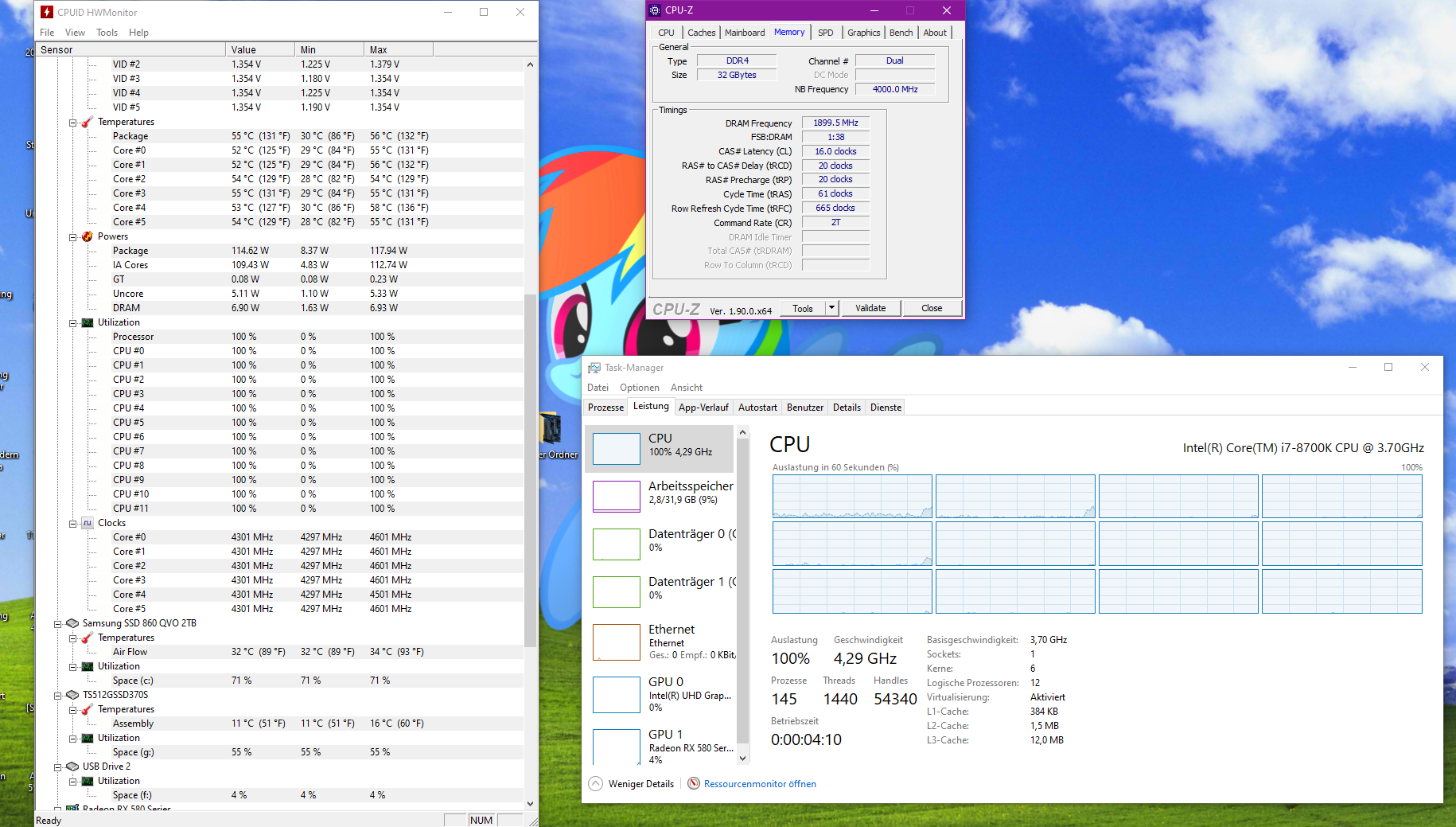Switch to the SPD tab in CPU-Z
The height and width of the screenshot is (827, 1456).
tap(826, 33)
